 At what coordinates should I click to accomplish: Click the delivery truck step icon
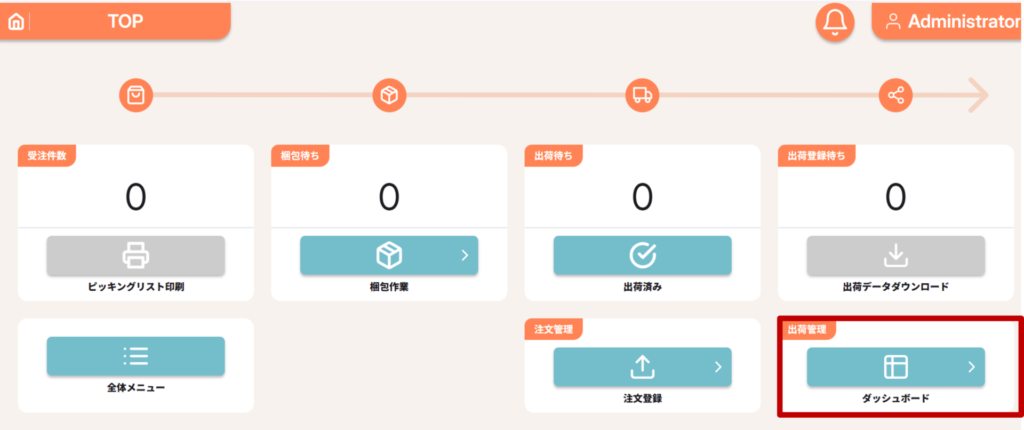(642, 96)
